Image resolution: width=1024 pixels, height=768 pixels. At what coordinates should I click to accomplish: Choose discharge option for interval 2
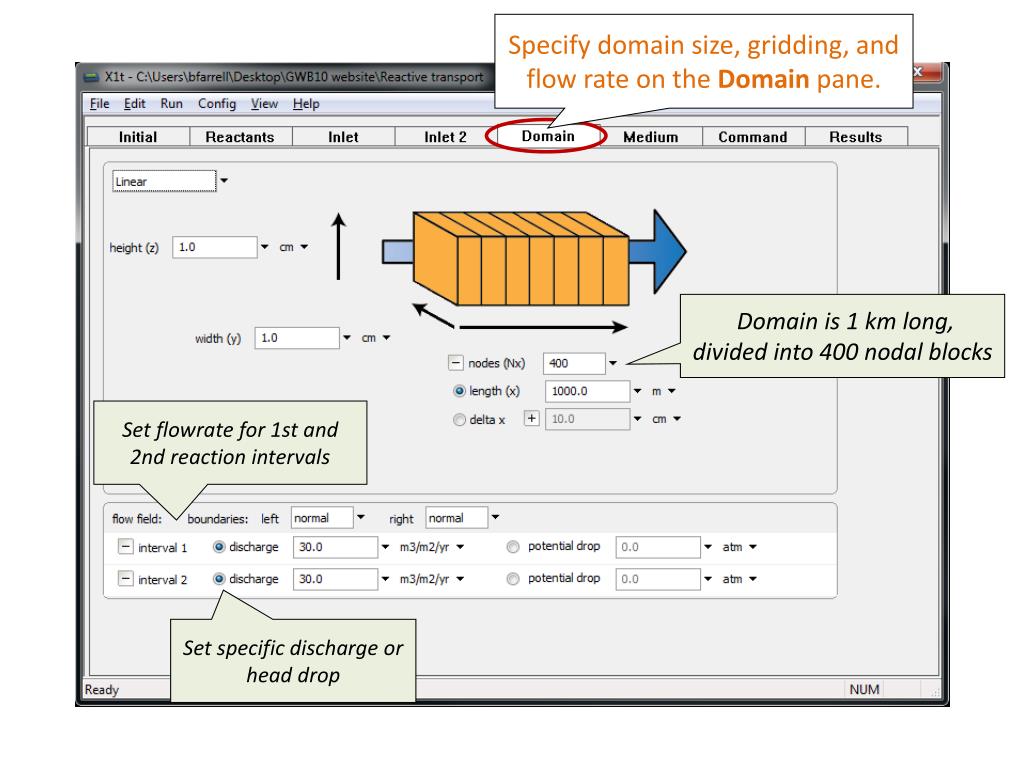[218, 578]
